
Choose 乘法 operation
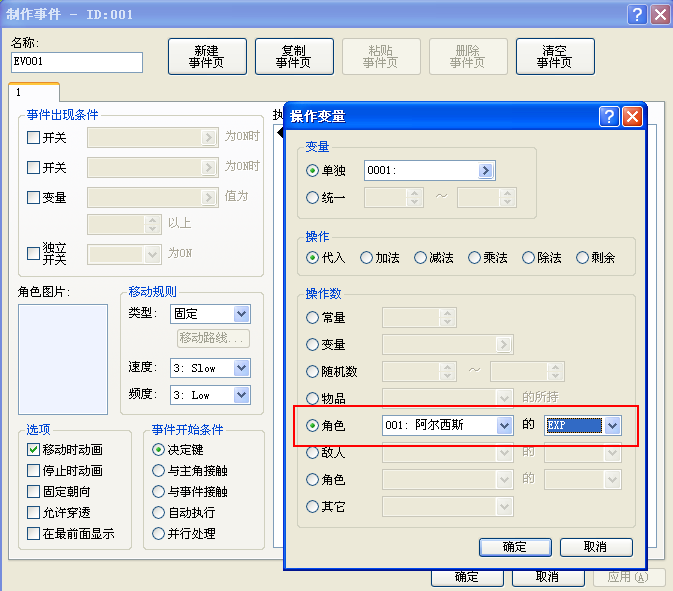[x=474, y=258]
